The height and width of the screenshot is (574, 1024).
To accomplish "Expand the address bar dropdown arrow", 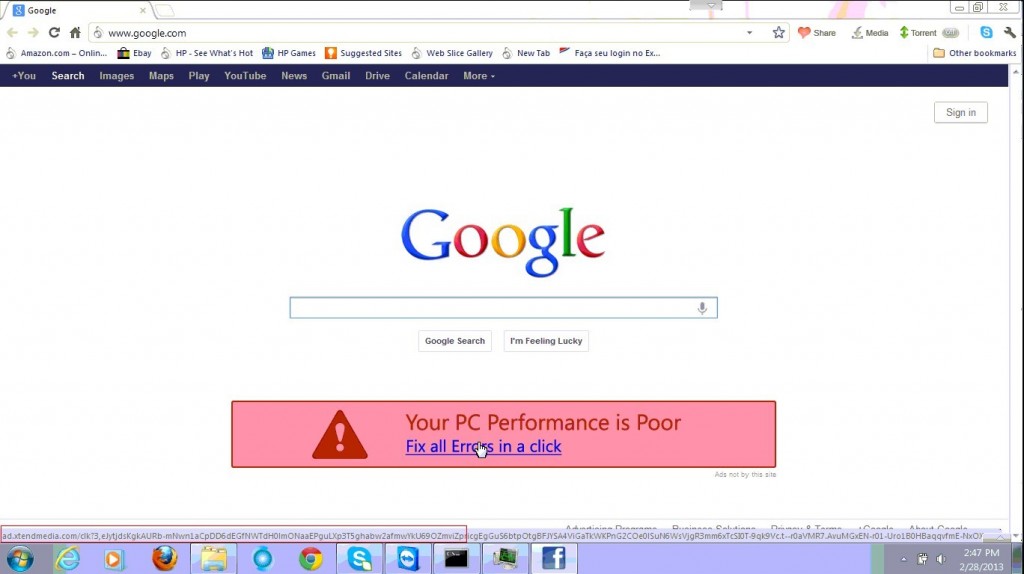I will coord(750,33).
